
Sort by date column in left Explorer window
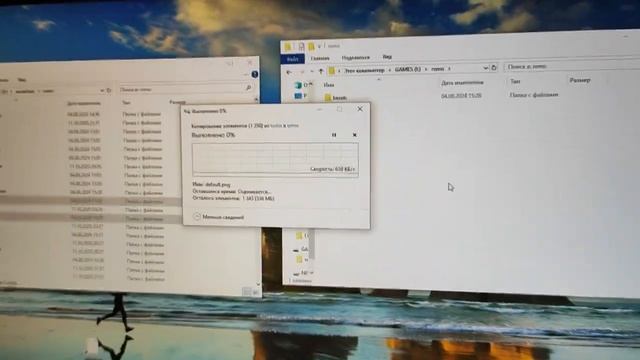tap(84, 103)
